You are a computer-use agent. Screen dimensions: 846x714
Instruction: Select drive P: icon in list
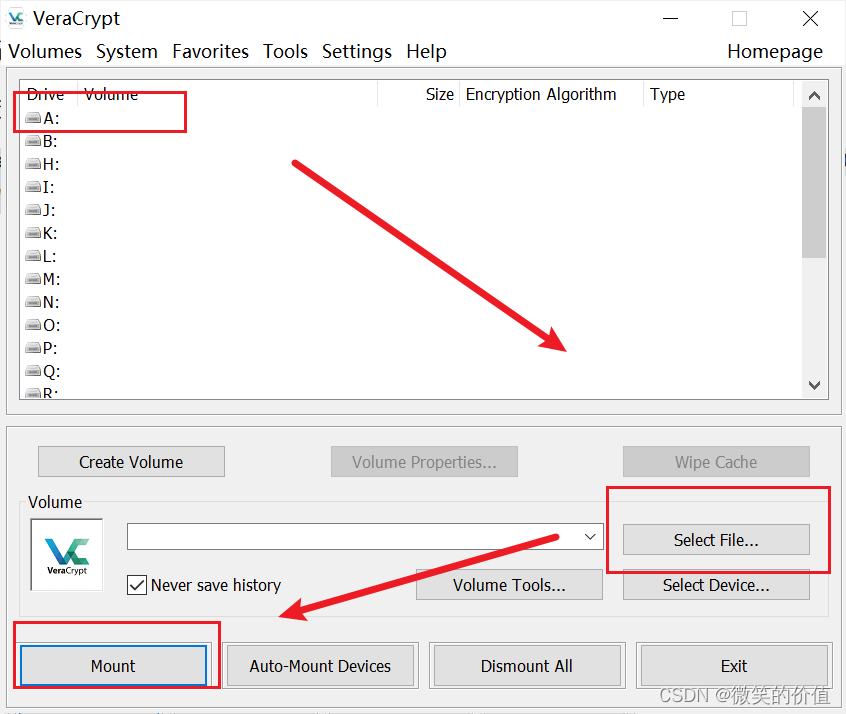33,348
